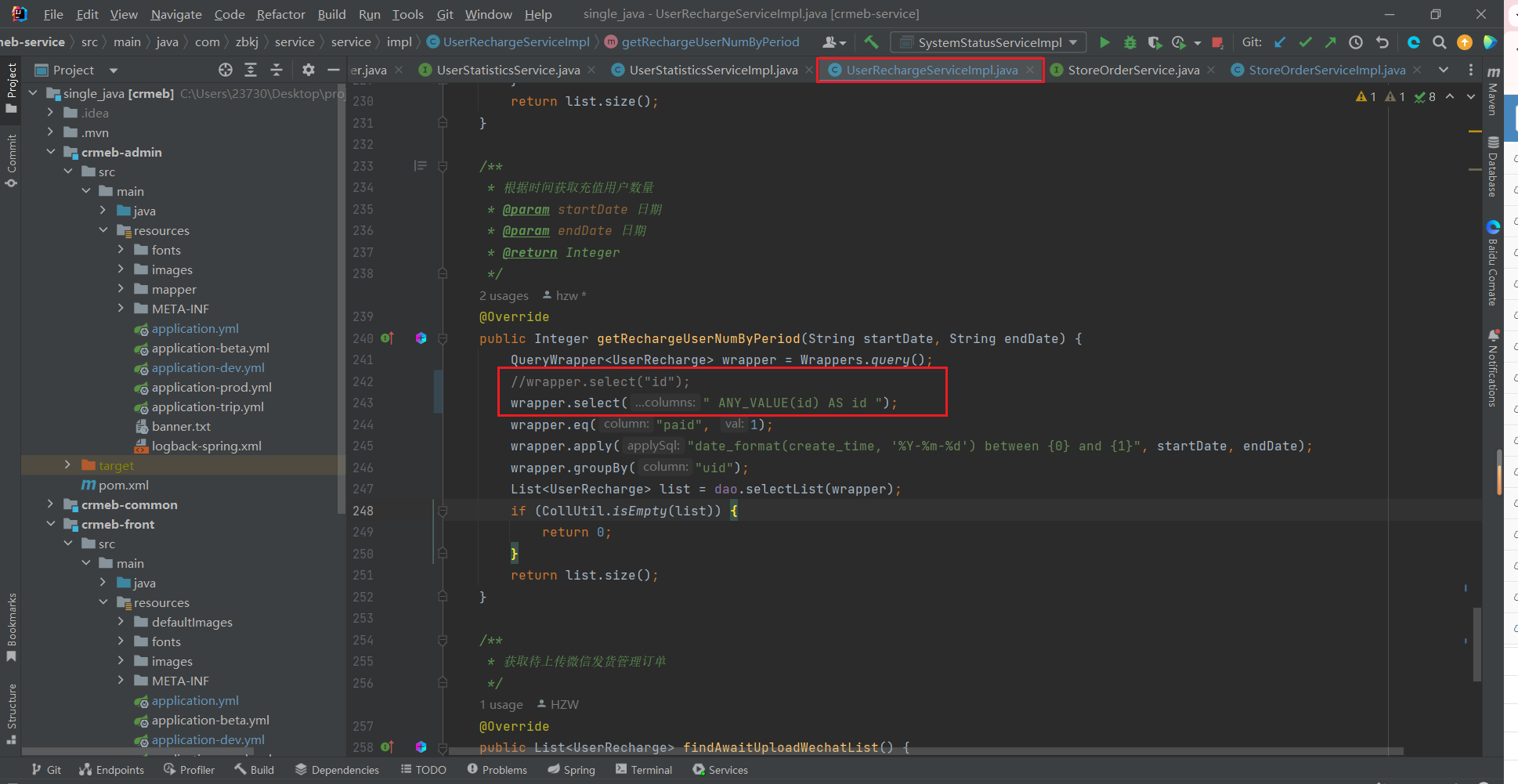Push commits with Git green arrow
This screenshot has width=1518, height=784.
1330,42
